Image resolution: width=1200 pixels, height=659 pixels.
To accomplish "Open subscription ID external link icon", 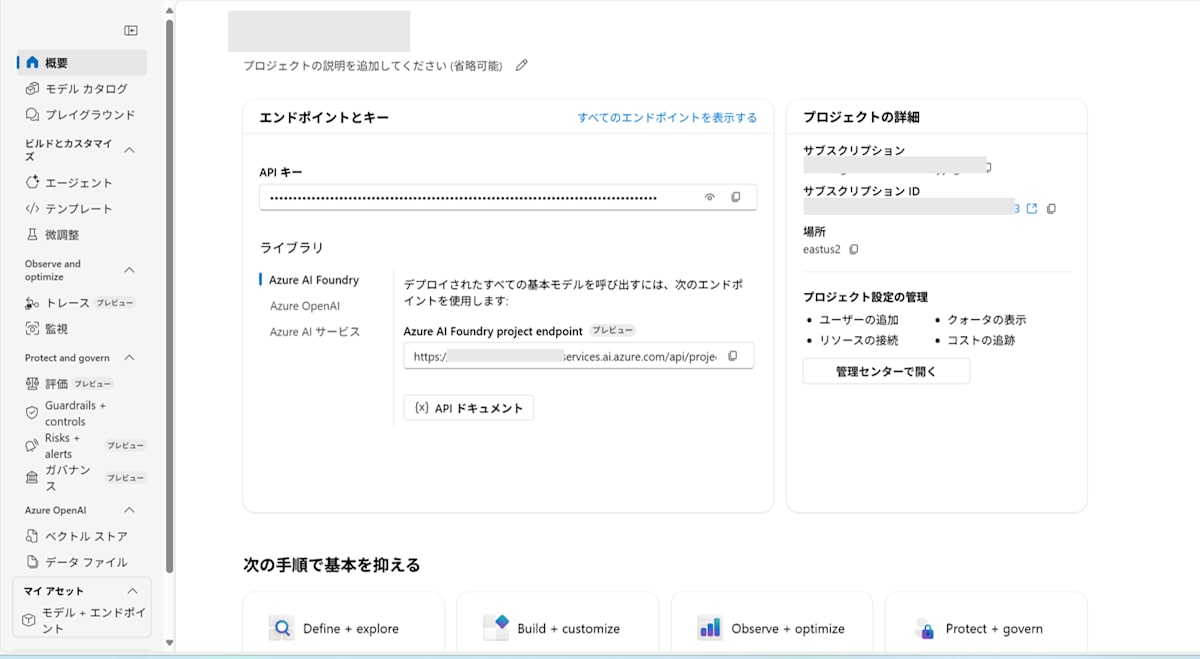I will click(1032, 209).
